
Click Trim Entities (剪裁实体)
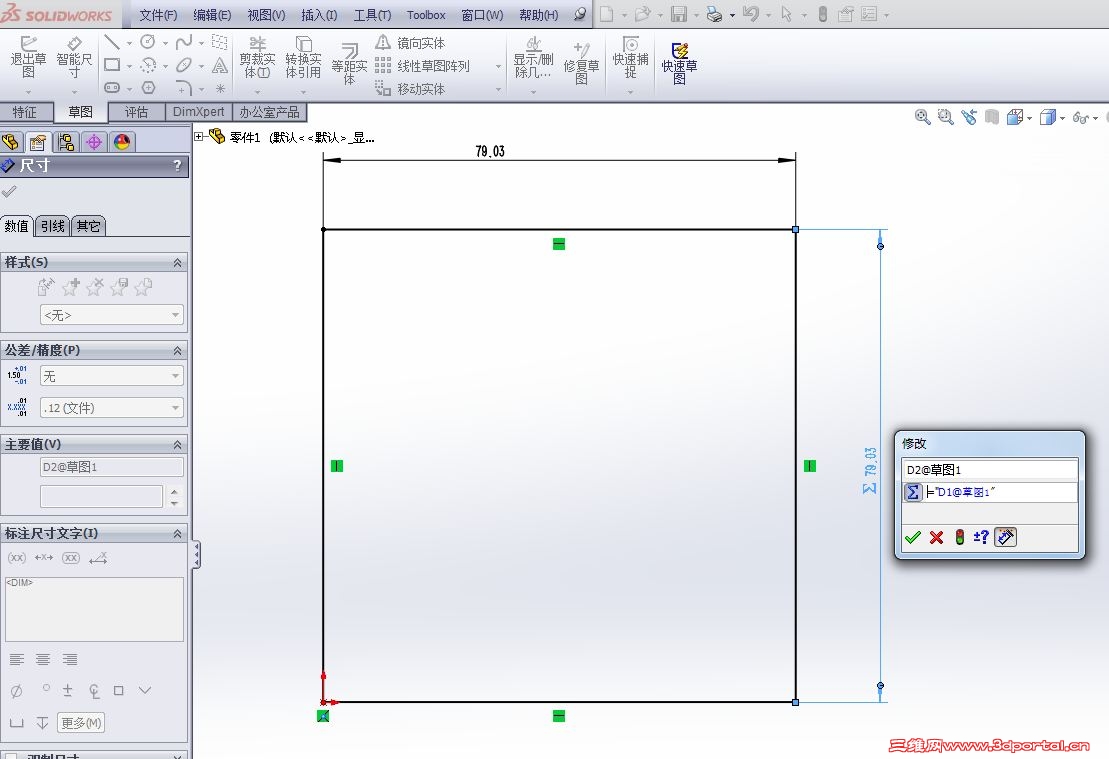(257, 57)
